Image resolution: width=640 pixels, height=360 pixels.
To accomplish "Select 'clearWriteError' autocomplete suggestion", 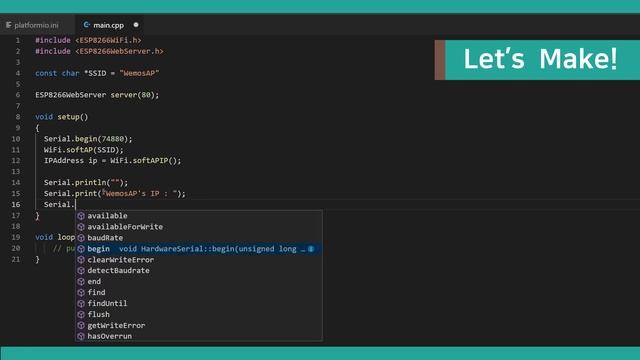I will tap(199, 260).
